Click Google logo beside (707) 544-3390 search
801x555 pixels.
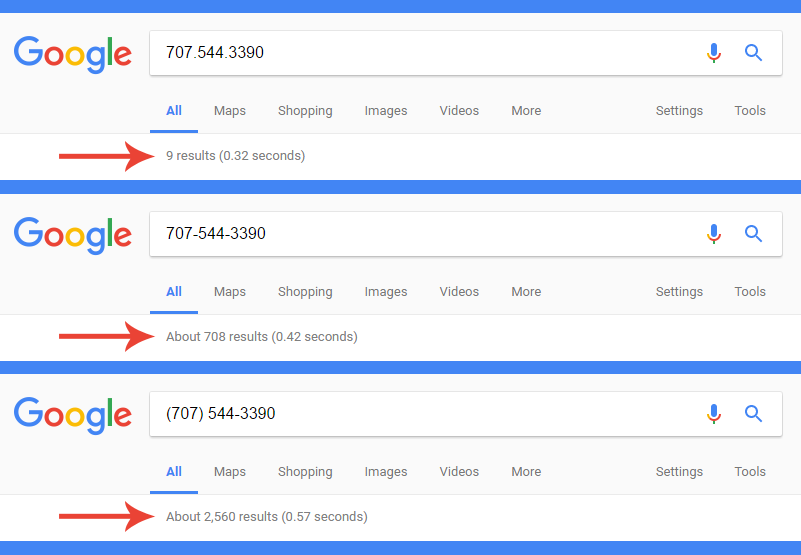click(x=73, y=415)
